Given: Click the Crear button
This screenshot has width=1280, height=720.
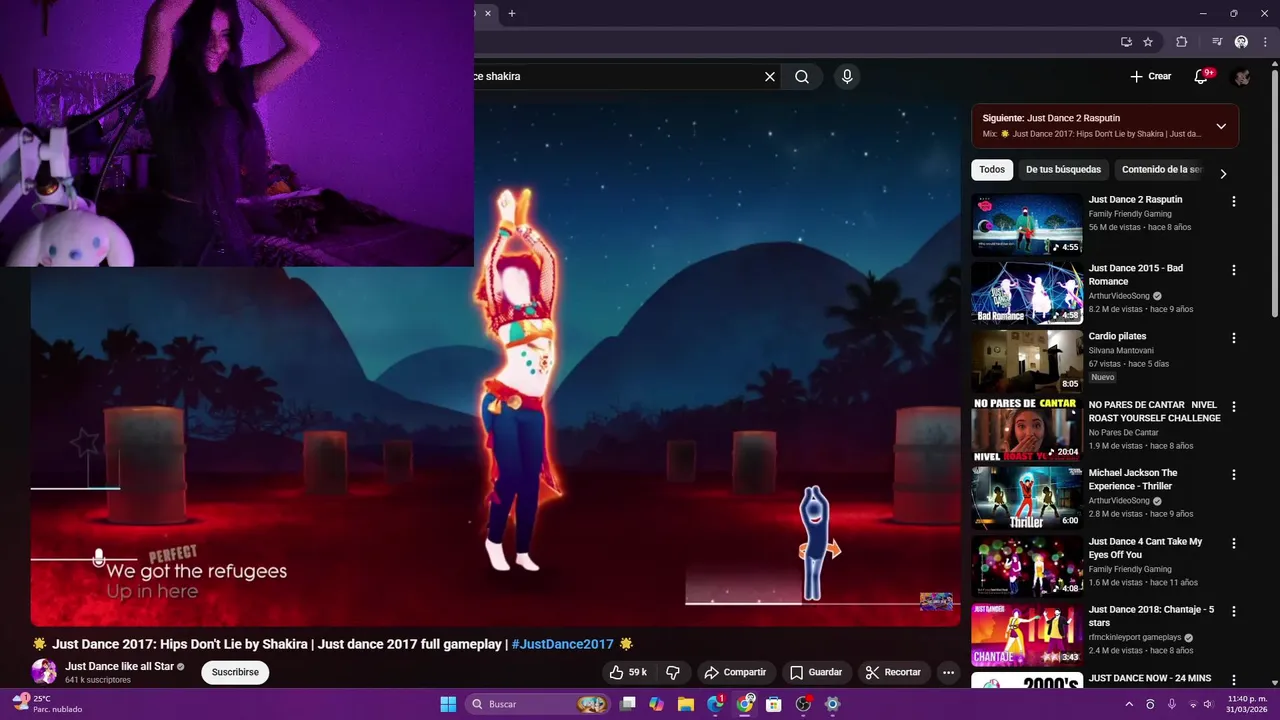Looking at the screenshot, I should click(x=1150, y=76).
